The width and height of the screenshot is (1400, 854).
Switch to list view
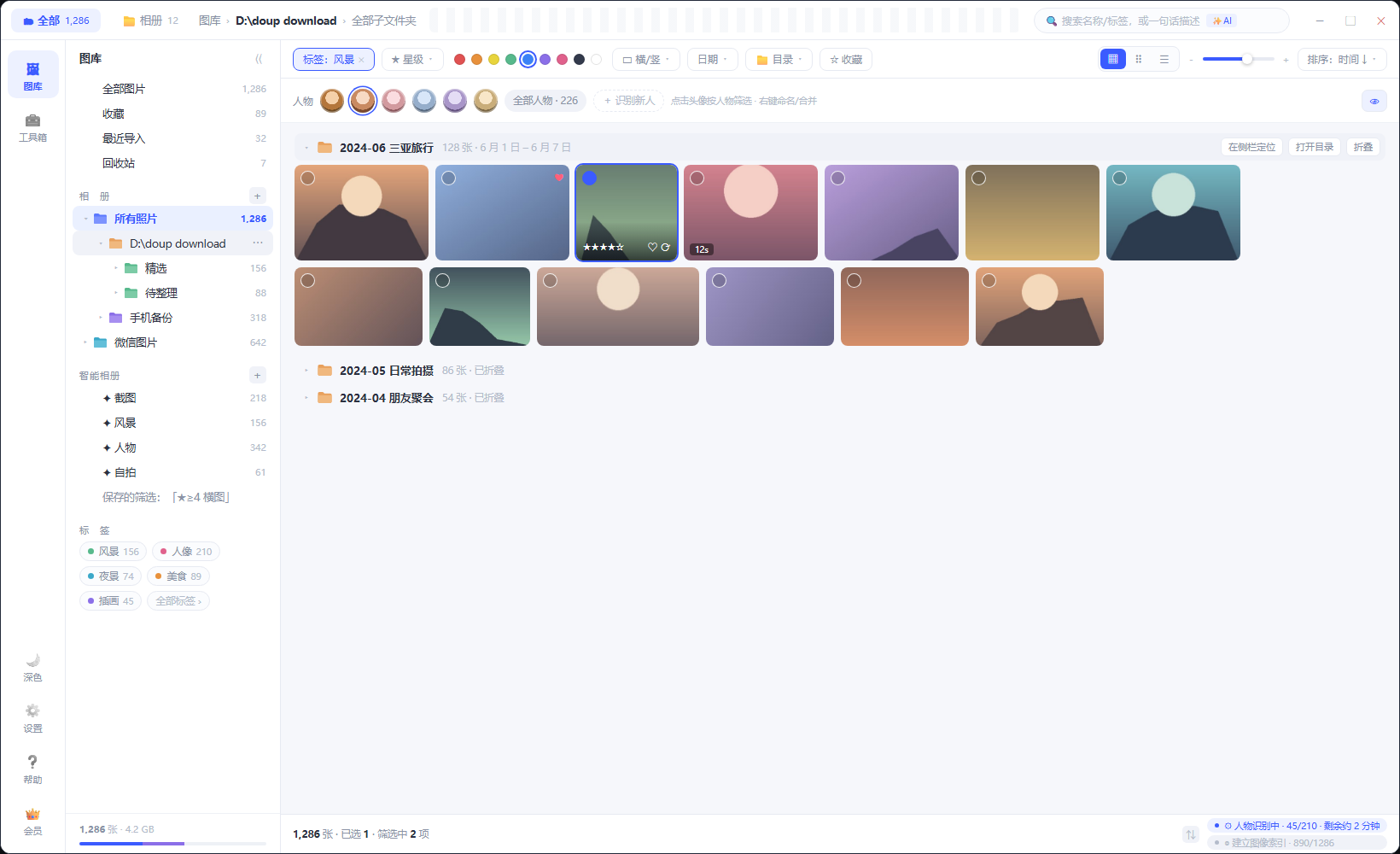1164,60
